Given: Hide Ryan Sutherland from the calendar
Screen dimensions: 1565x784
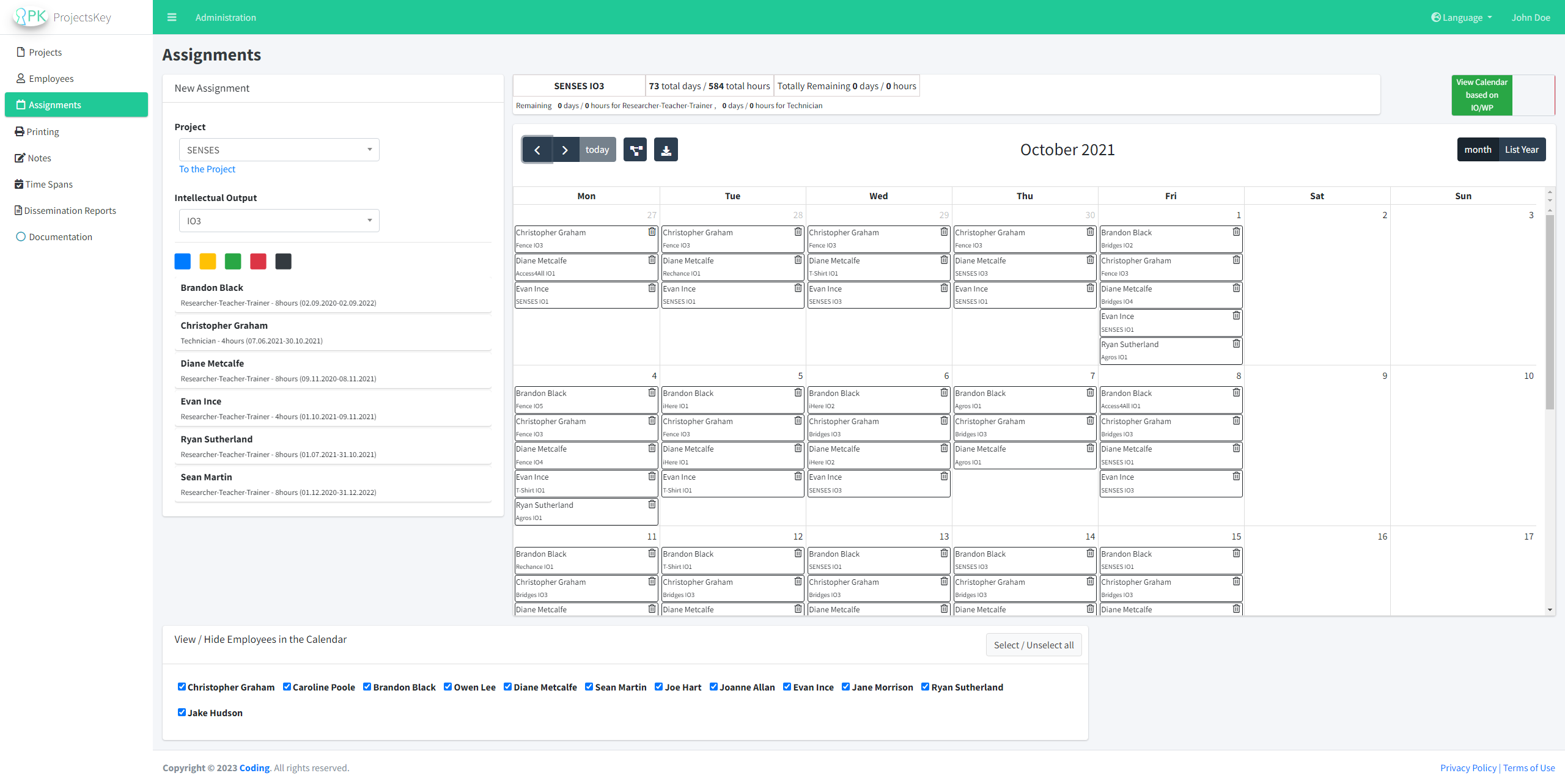Looking at the screenshot, I should 925,686.
